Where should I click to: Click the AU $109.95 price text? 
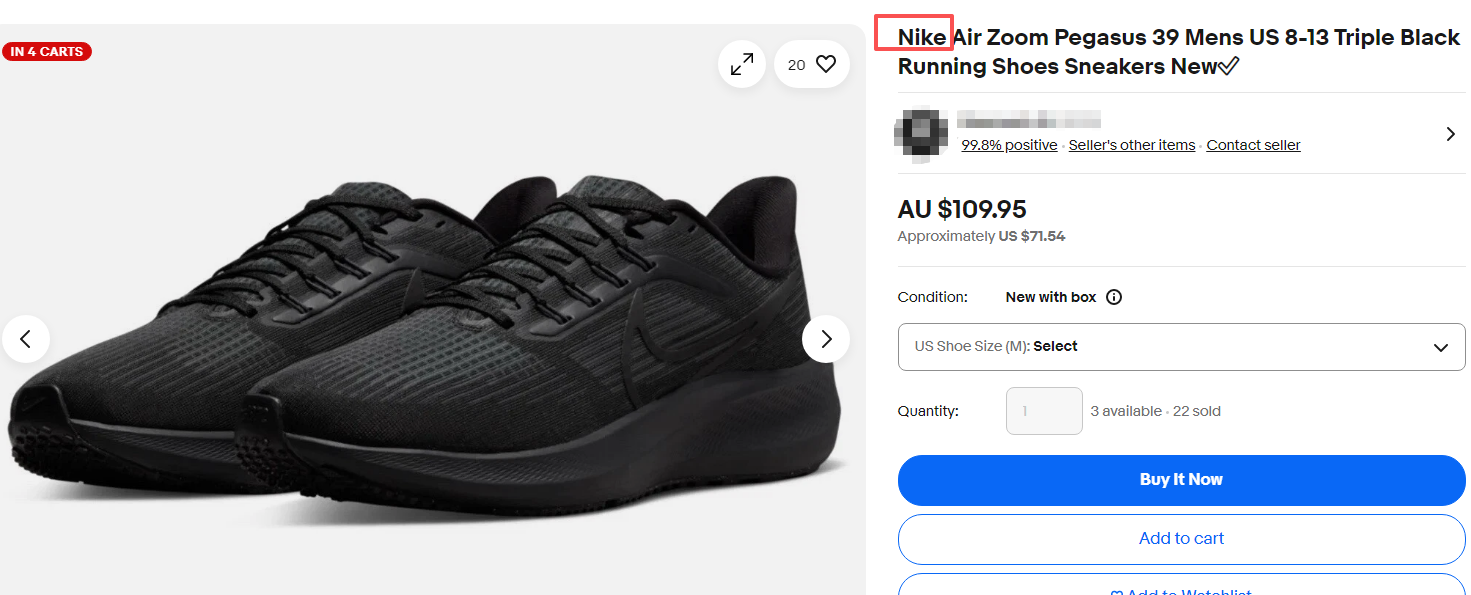[961, 209]
